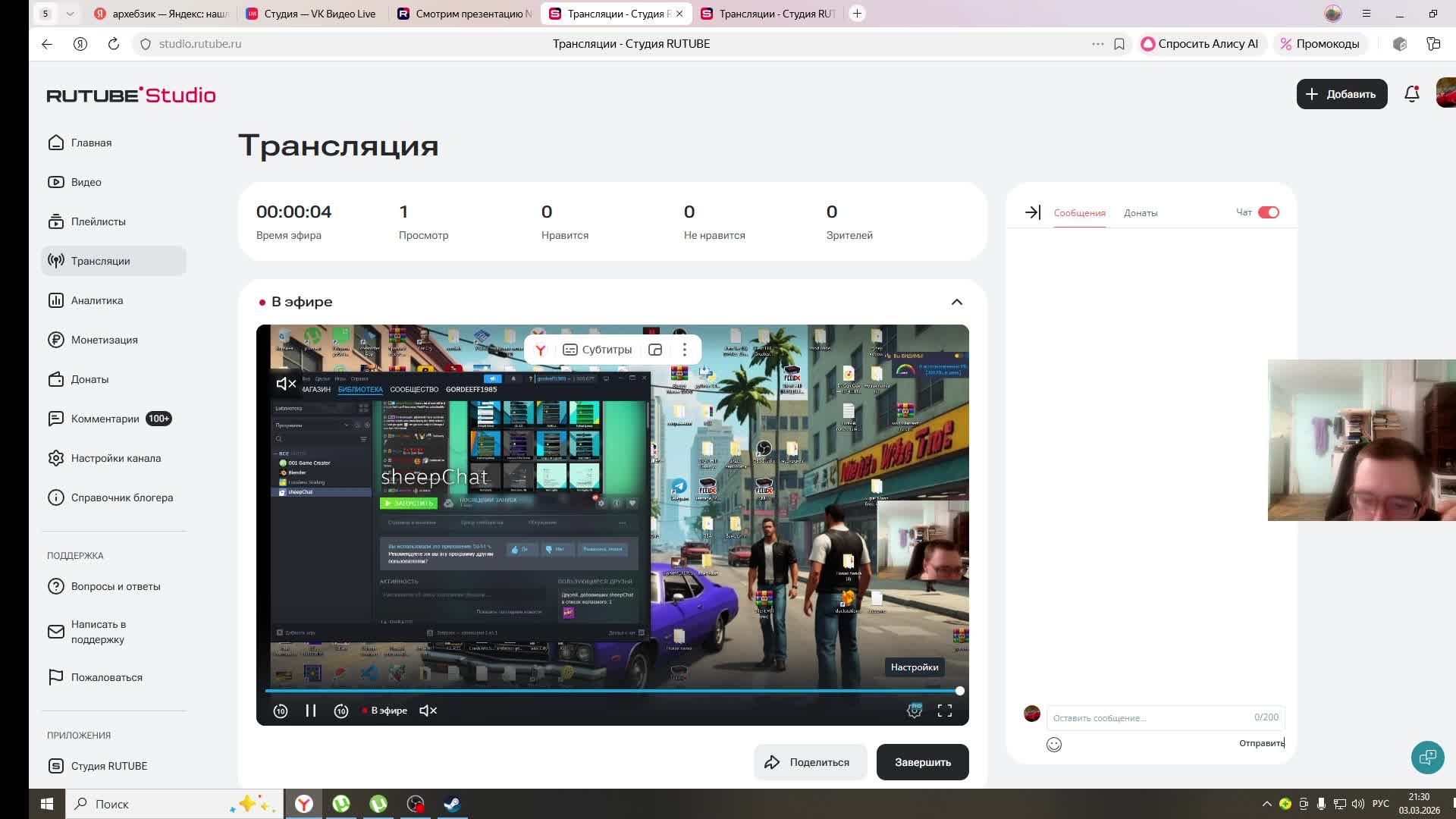Image resolution: width=1456 pixels, height=819 pixels.
Task: Open player quality settings gear
Action: tap(915, 711)
